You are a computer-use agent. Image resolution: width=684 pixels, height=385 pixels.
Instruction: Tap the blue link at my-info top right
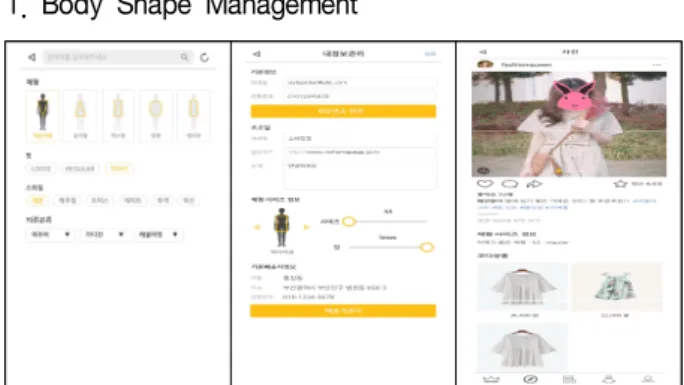pos(430,54)
